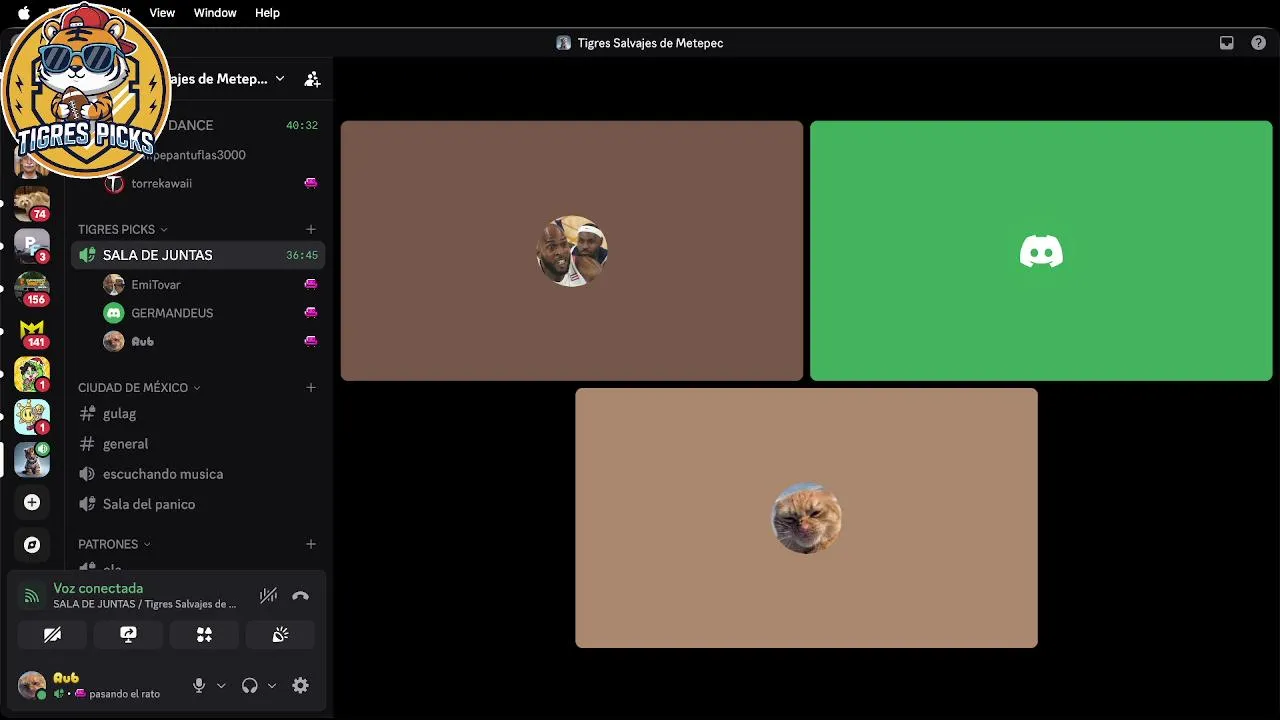This screenshot has width=1280, height=720.
Task: Mute the microphone
Action: click(x=199, y=685)
